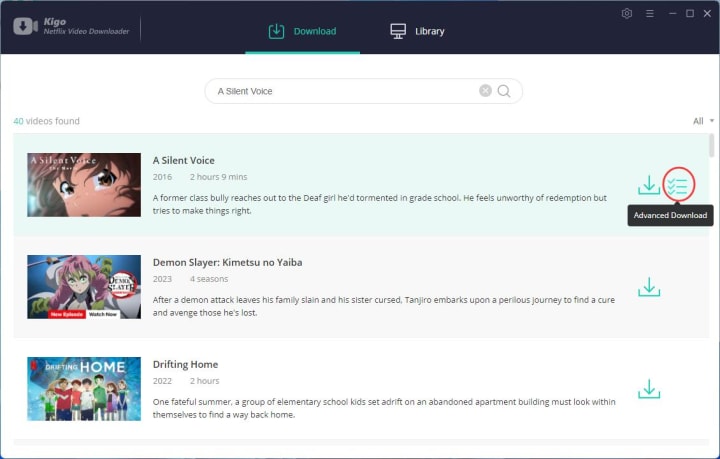Click the Kigo logo icon

[25, 26]
